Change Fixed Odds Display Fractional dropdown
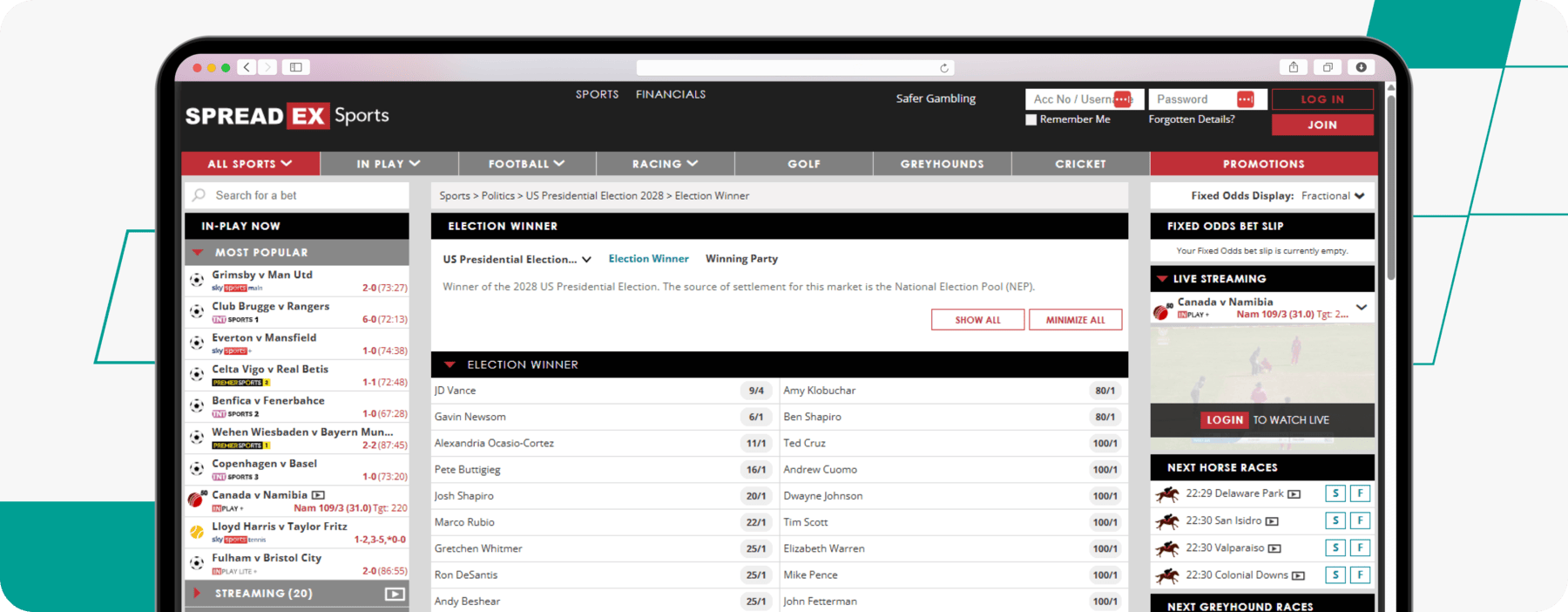This screenshot has width=1568, height=612. click(1333, 196)
